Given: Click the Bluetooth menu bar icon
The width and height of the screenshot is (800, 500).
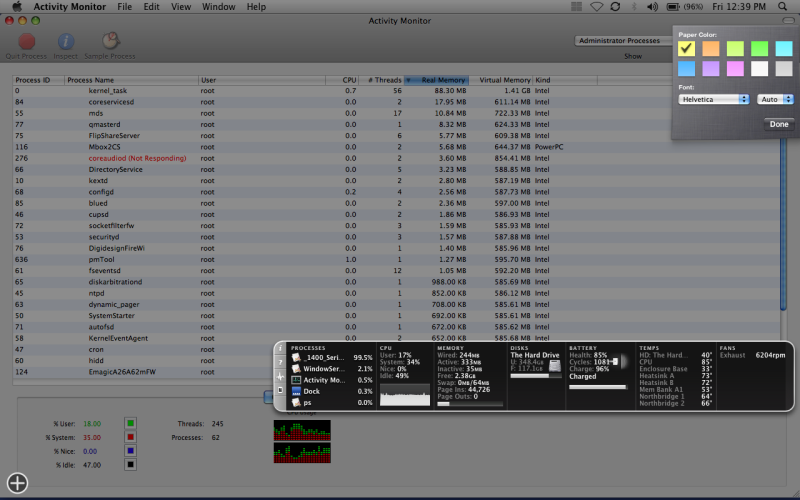Looking at the screenshot, I should 634,7.
